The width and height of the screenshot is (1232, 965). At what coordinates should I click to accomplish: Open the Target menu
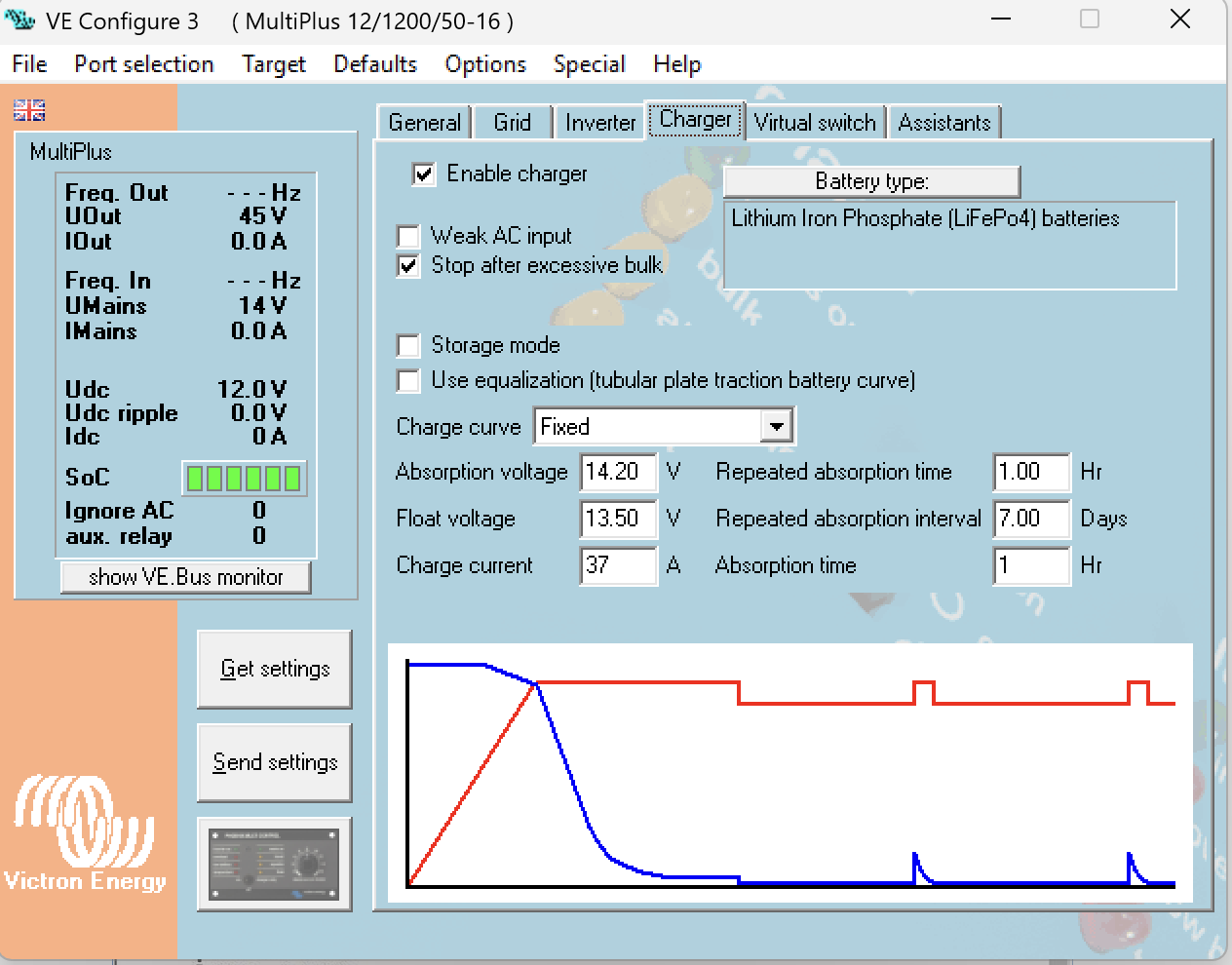click(x=274, y=64)
